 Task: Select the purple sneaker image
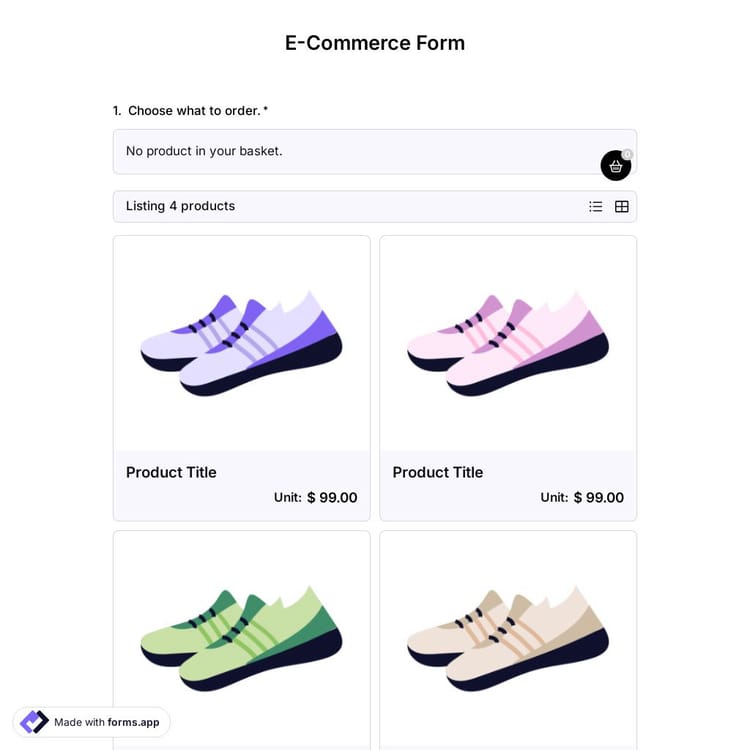click(241, 343)
